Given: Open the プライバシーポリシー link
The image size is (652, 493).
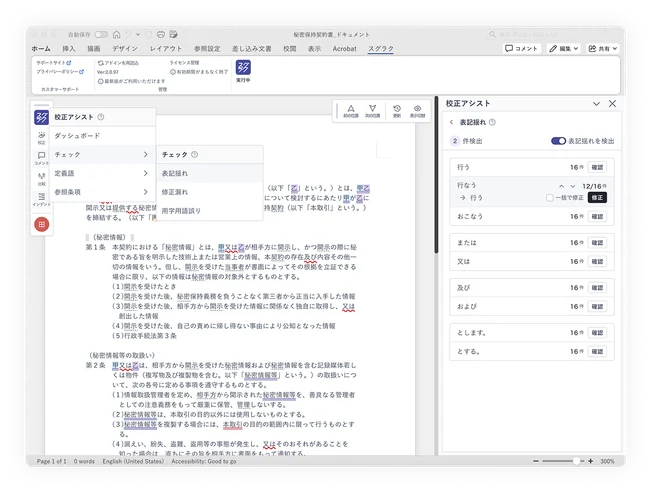Looking at the screenshot, I should 60,72.
